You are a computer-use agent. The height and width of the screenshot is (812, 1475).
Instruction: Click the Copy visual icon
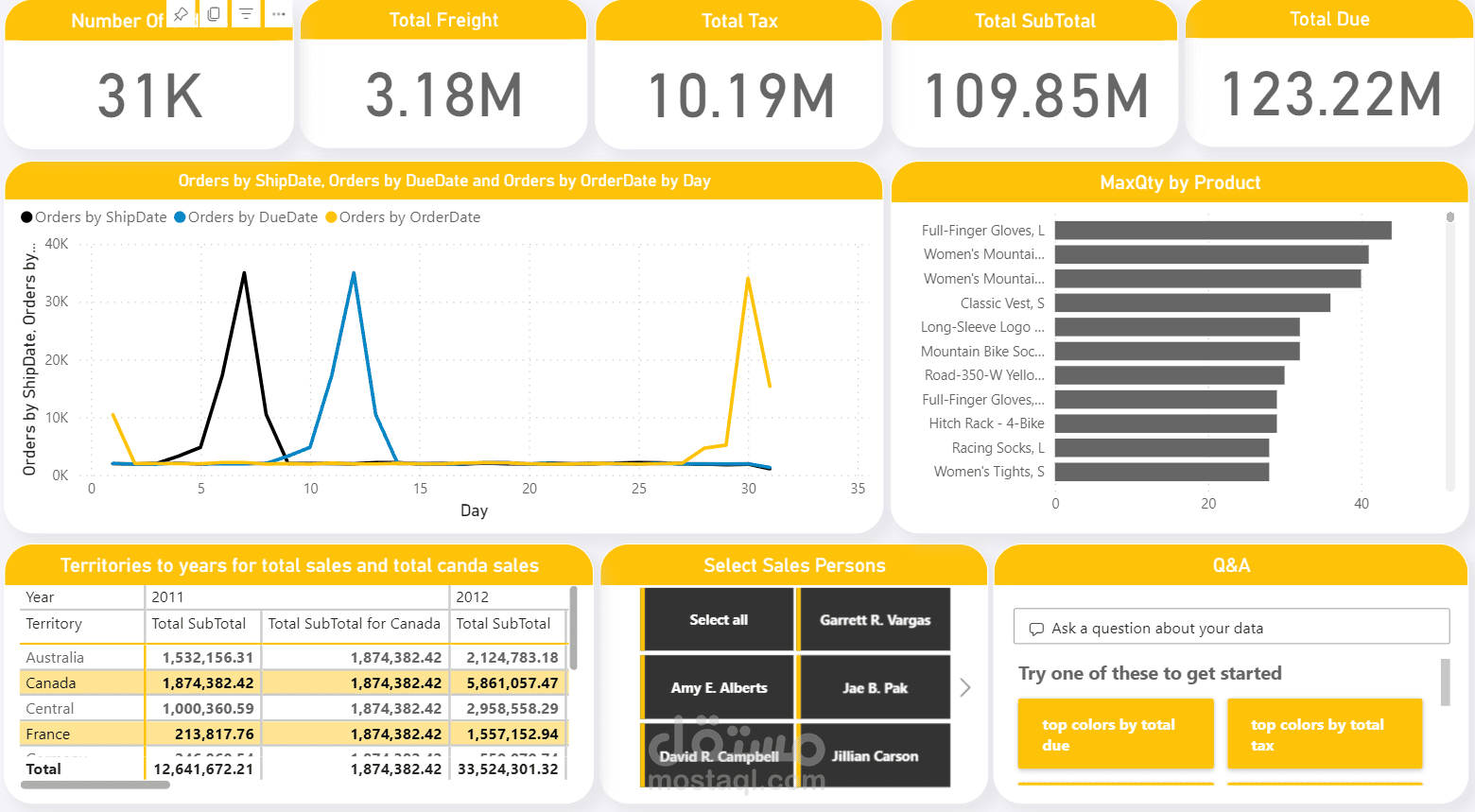coord(213,14)
